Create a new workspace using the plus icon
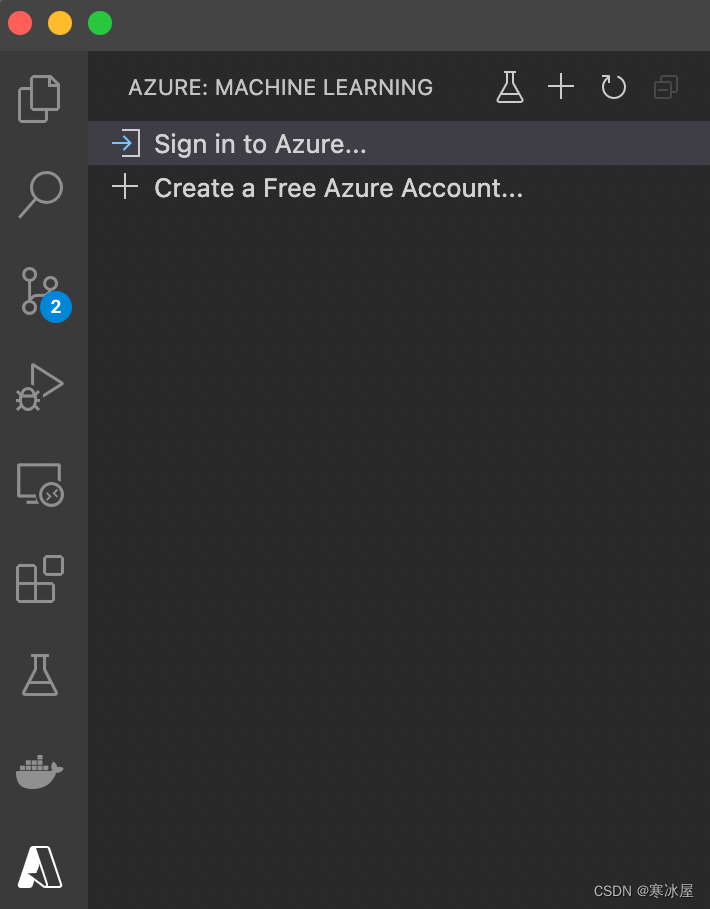 point(561,87)
